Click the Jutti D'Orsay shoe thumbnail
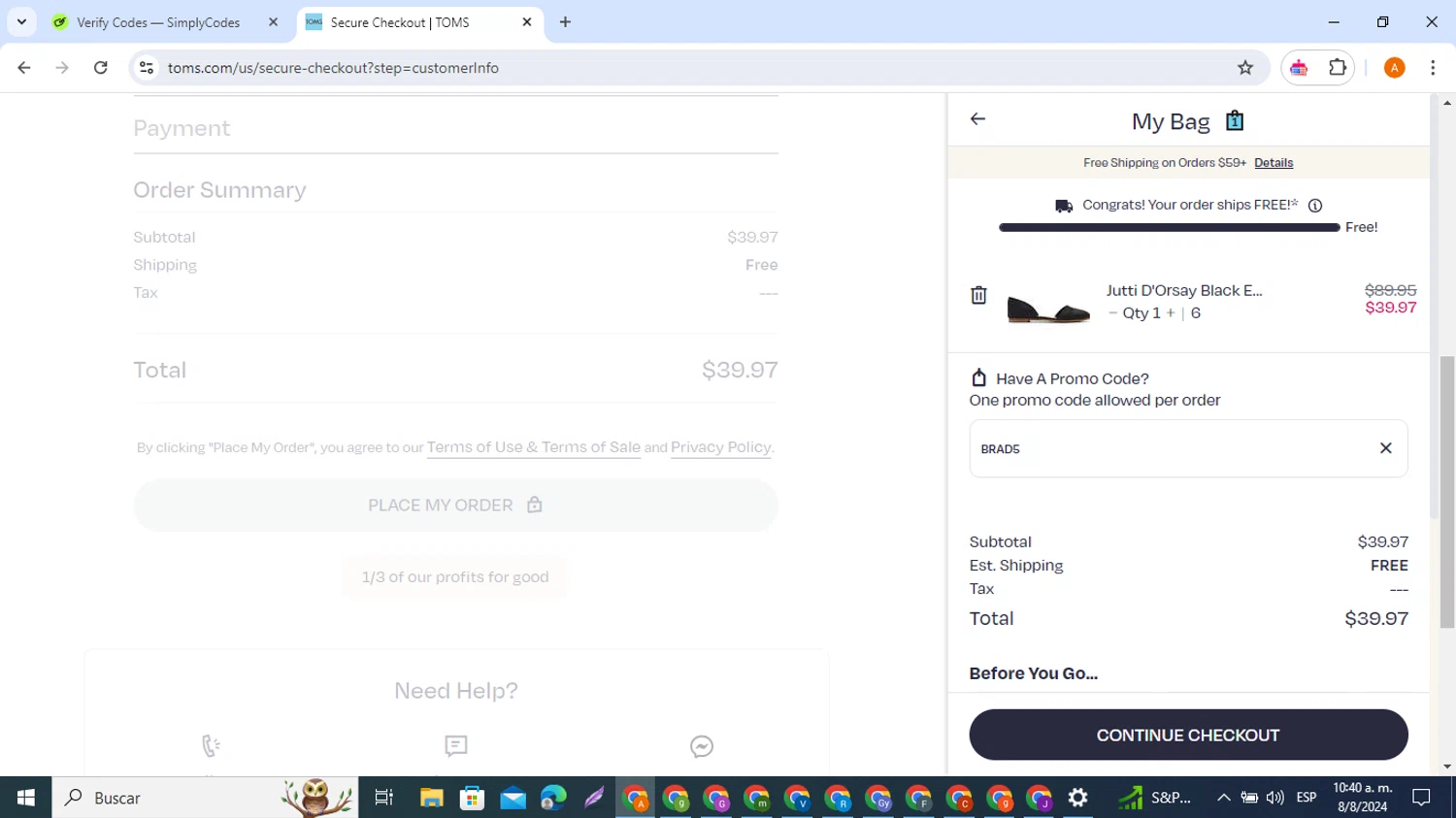The image size is (1456, 818). pos(1048,308)
